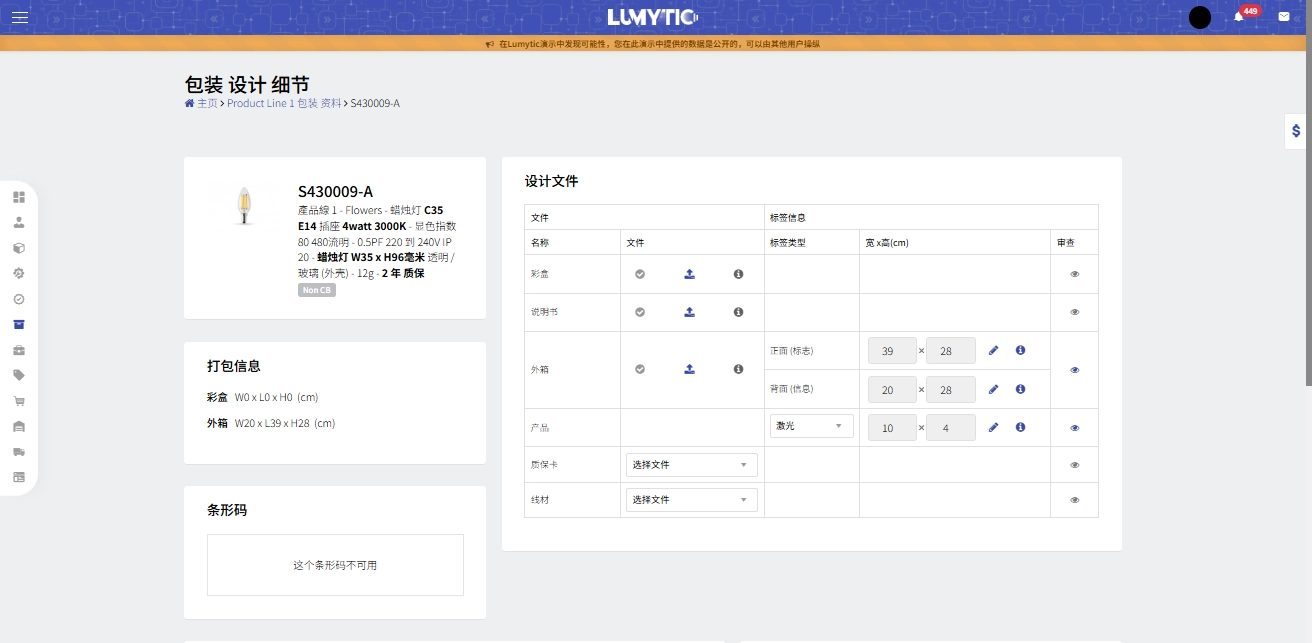This screenshot has width=1312, height=643.
Task: Upload a file for the 彩盒 row
Action: 689,274
